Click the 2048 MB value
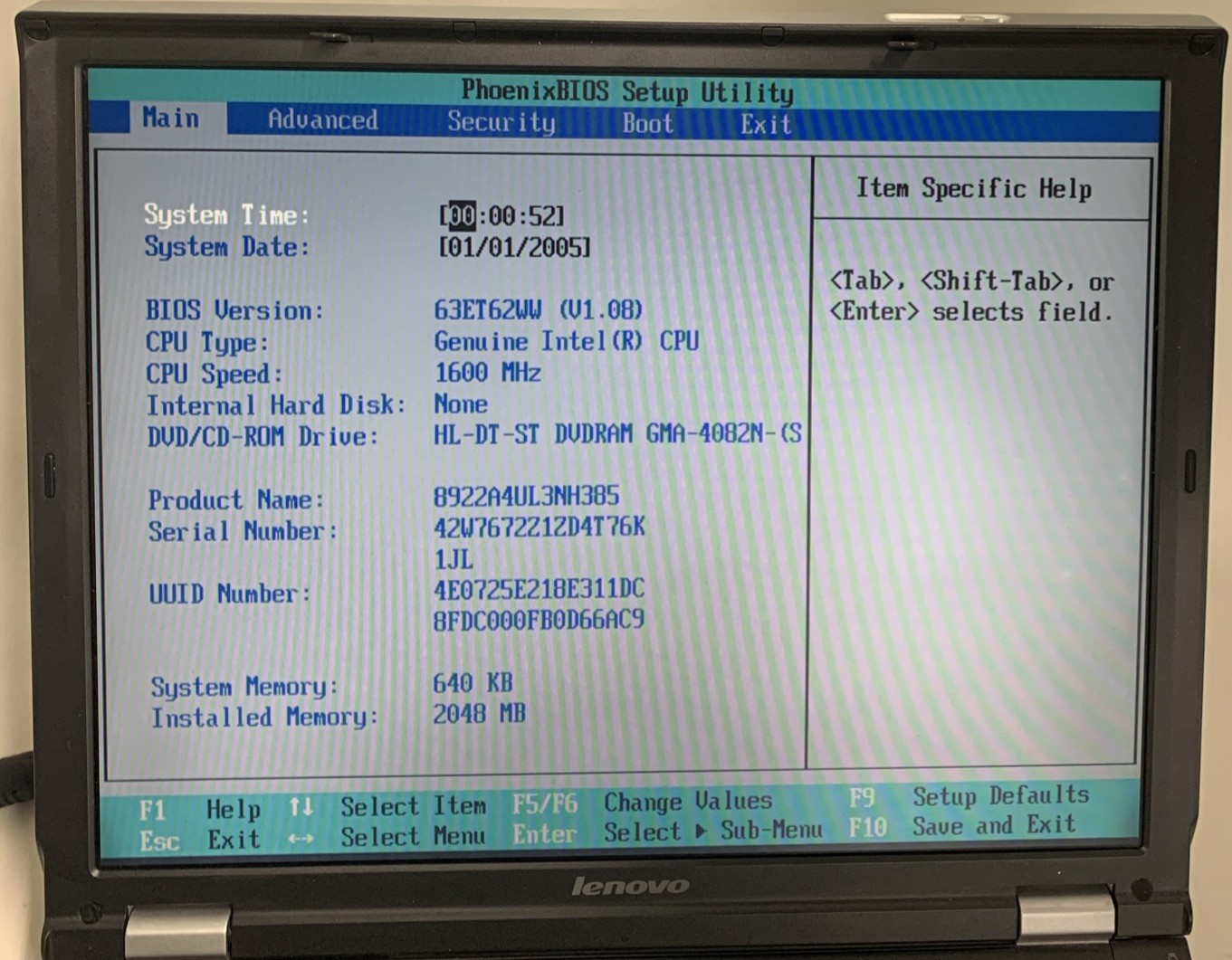This screenshot has width=1232, height=960. point(479,714)
